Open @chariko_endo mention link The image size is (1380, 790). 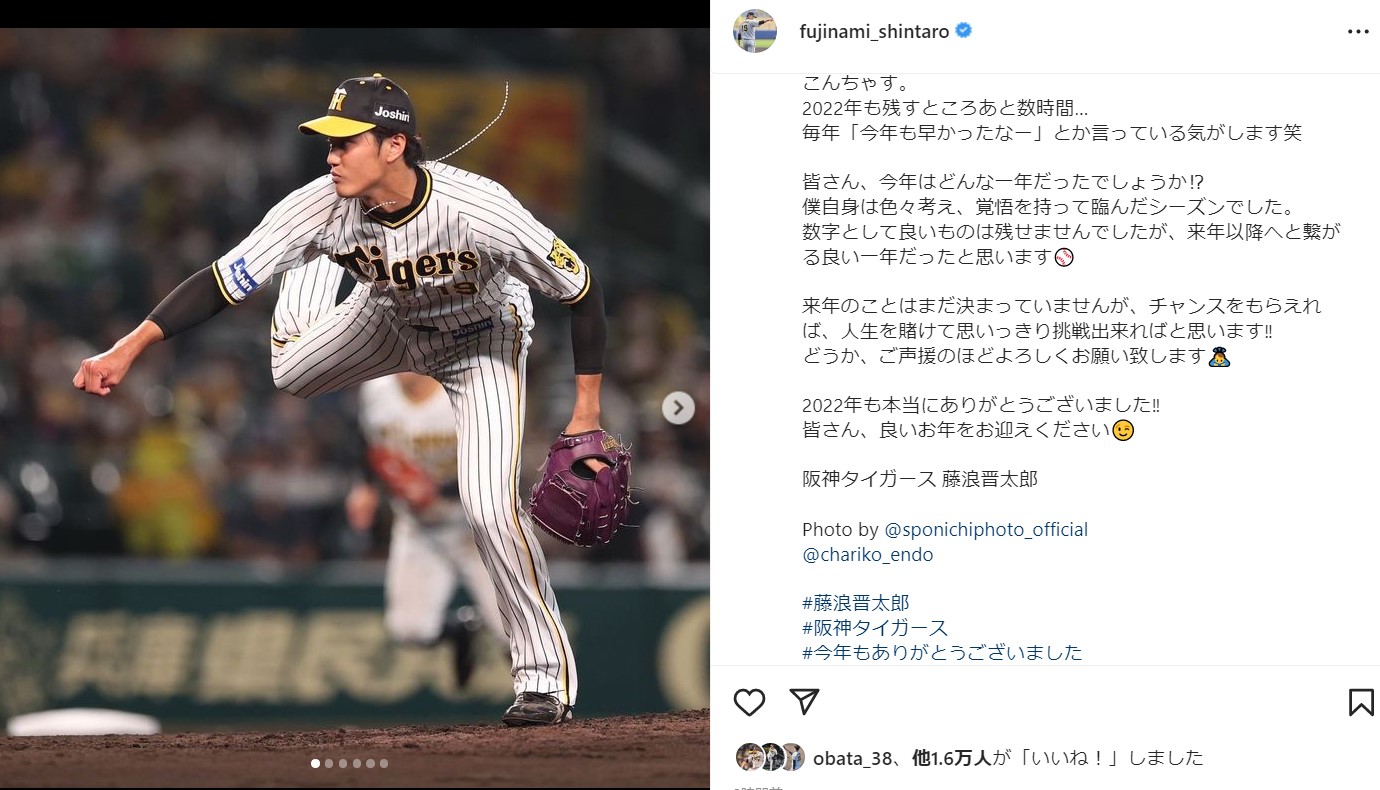(867, 554)
